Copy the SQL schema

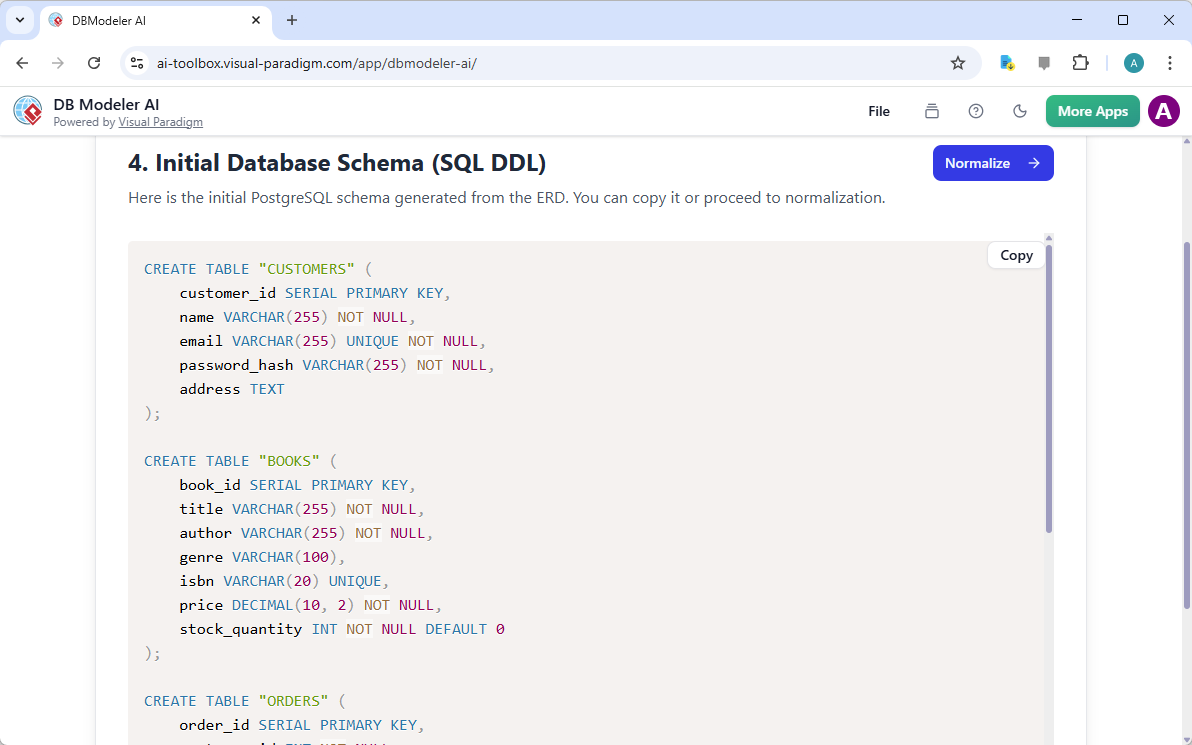click(x=1015, y=255)
